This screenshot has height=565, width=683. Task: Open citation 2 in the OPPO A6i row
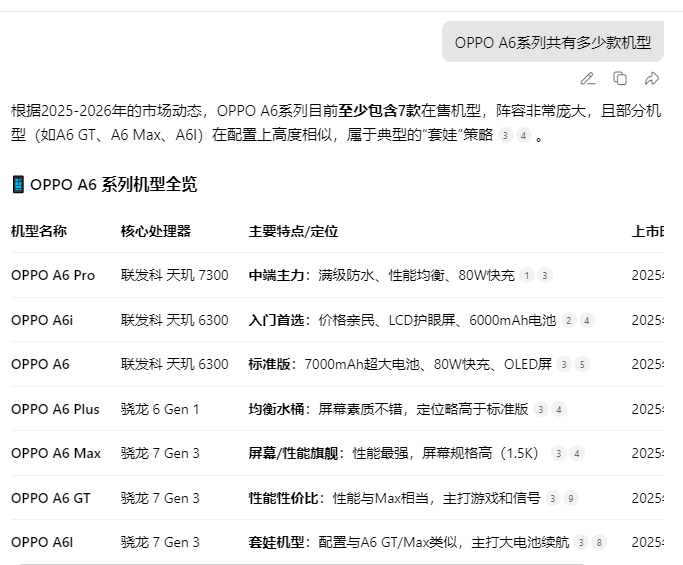[568, 321]
